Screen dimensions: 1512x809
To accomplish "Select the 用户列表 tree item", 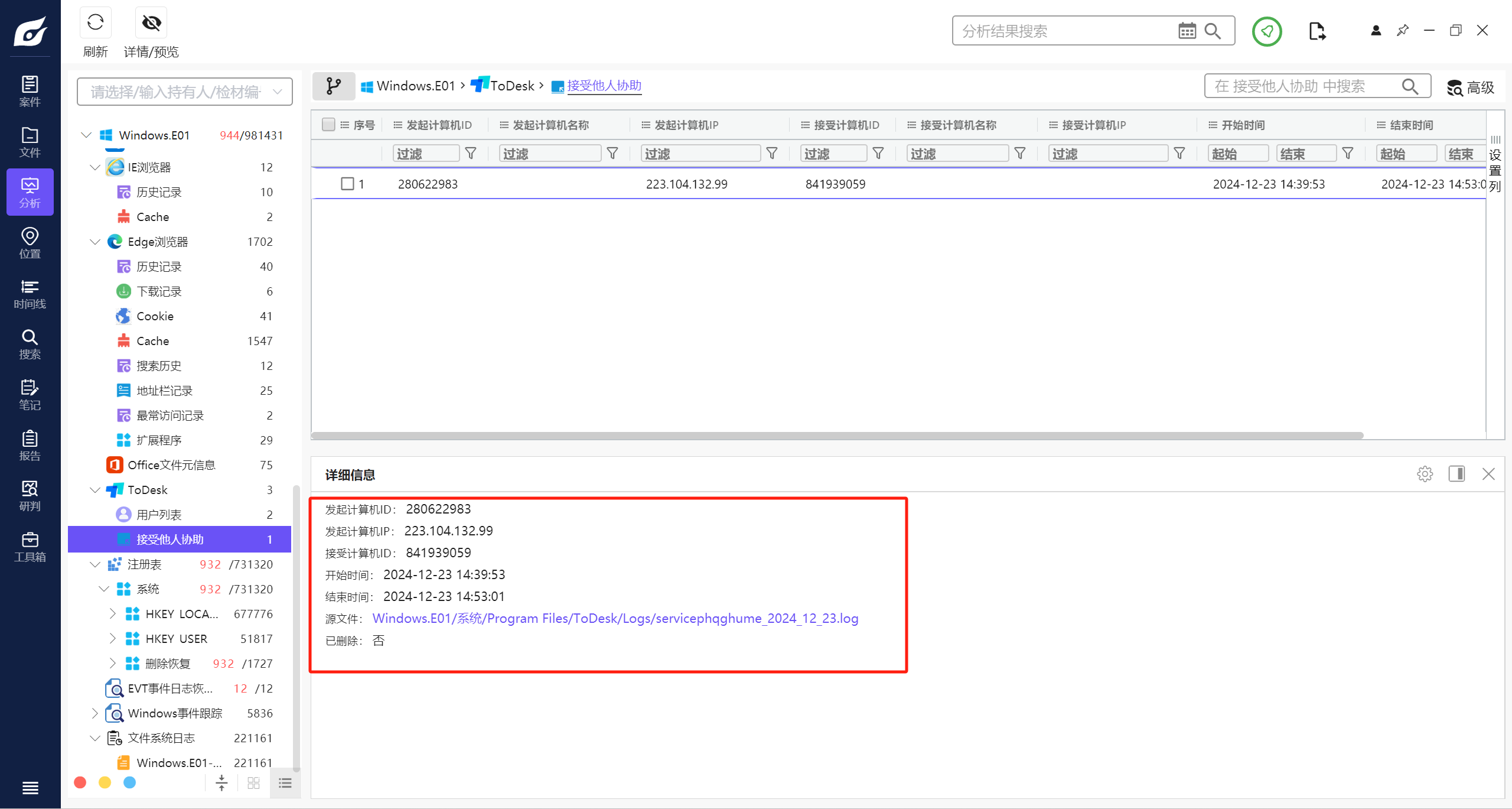I will click(x=159, y=515).
